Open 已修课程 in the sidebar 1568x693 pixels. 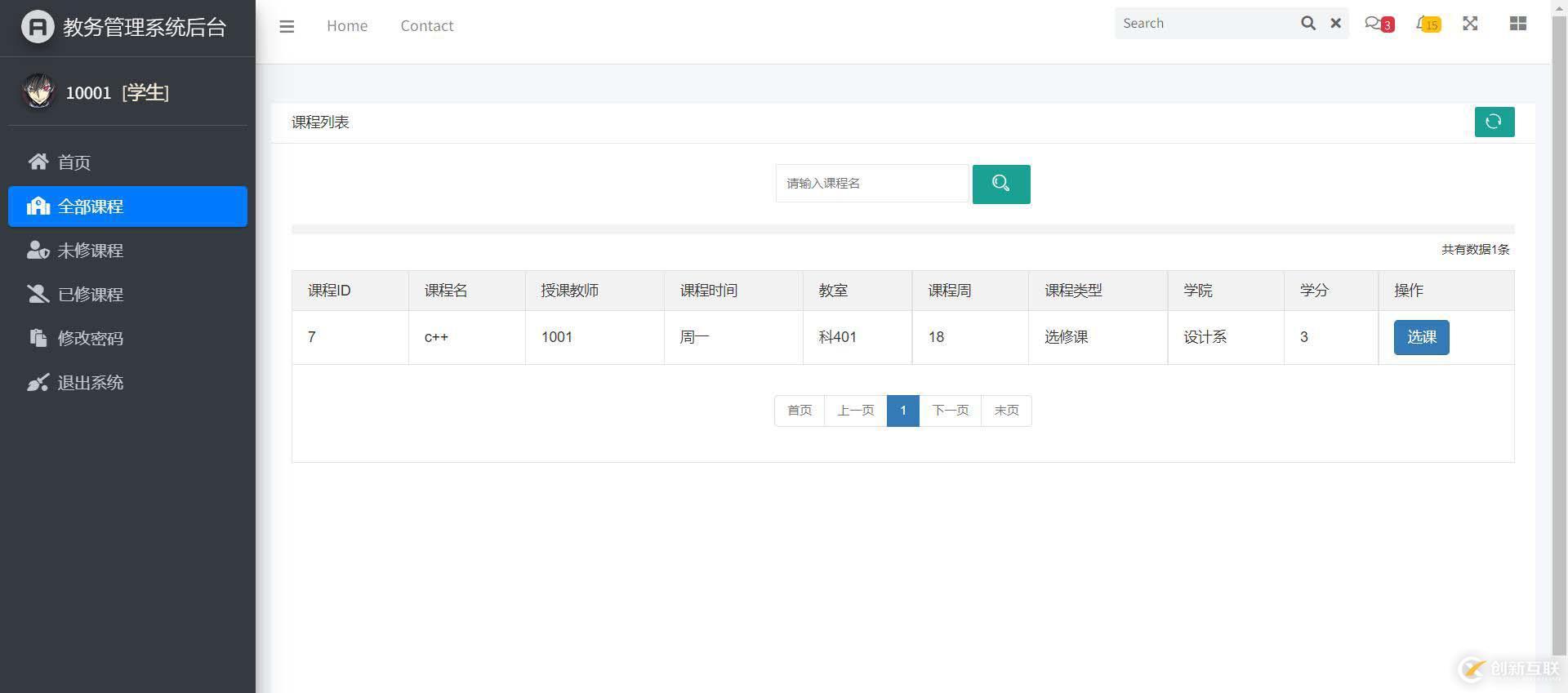coord(127,295)
